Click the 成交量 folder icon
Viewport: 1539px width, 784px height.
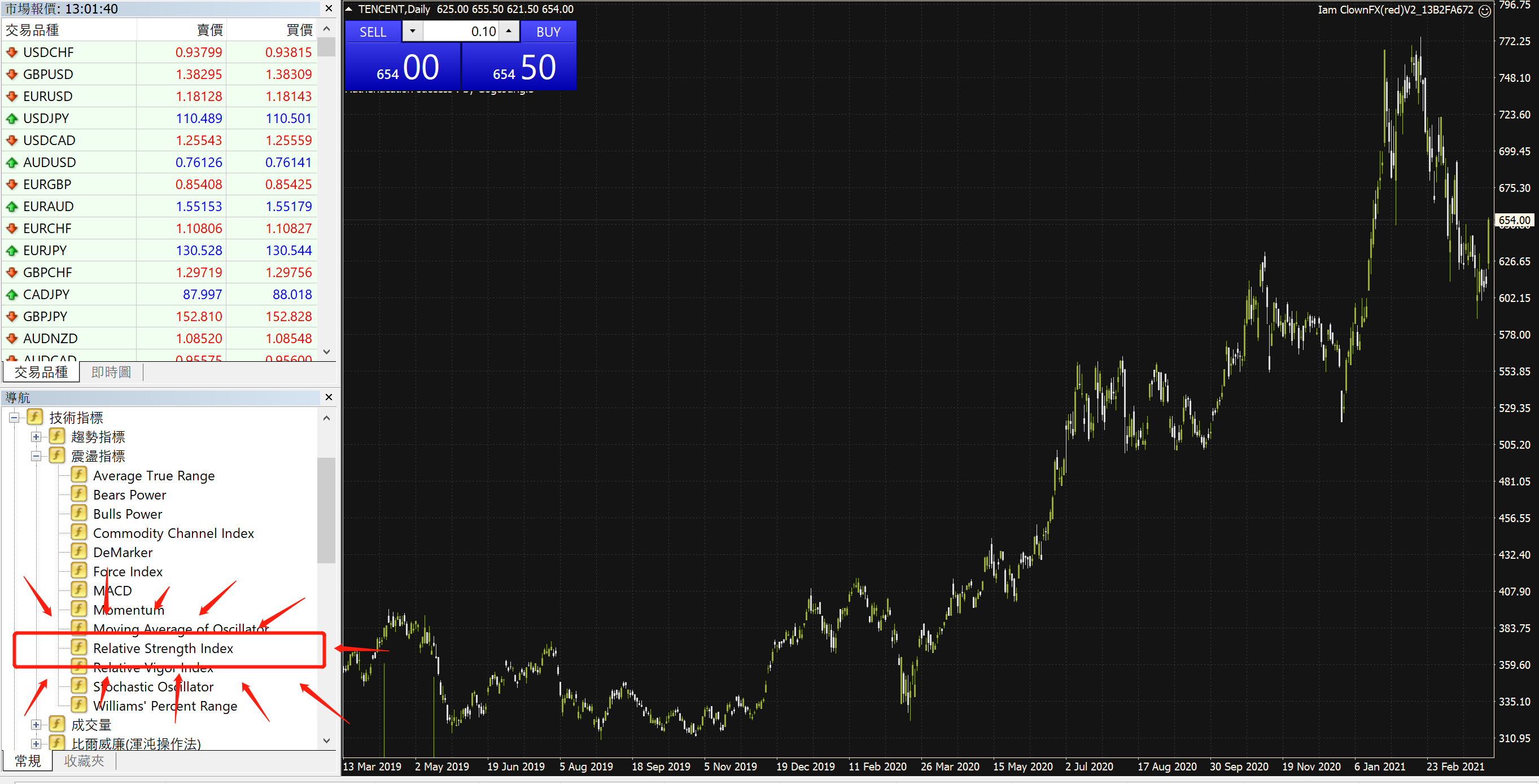click(x=57, y=724)
